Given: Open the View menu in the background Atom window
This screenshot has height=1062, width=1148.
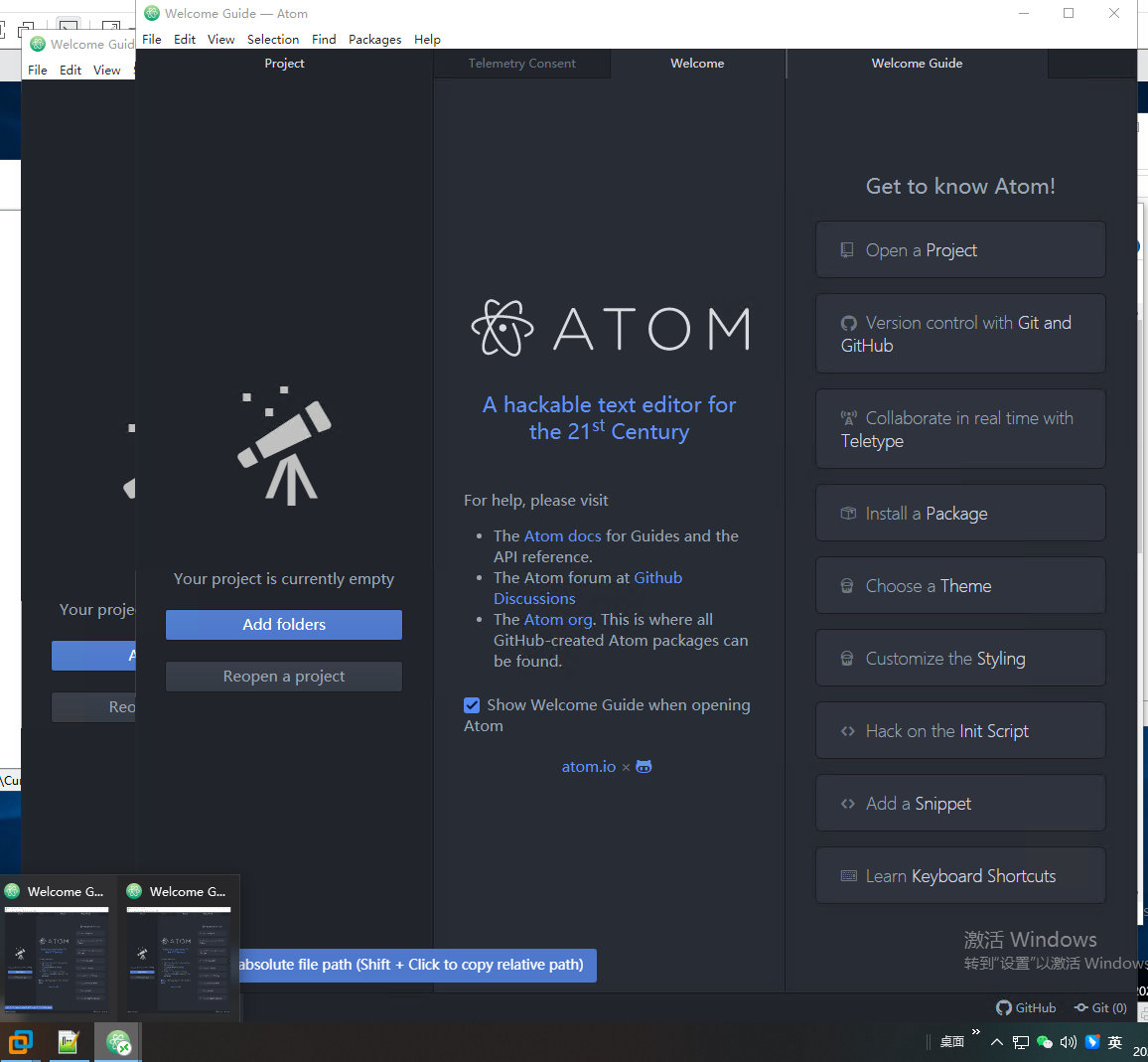Looking at the screenshot, I should (107, 71).
